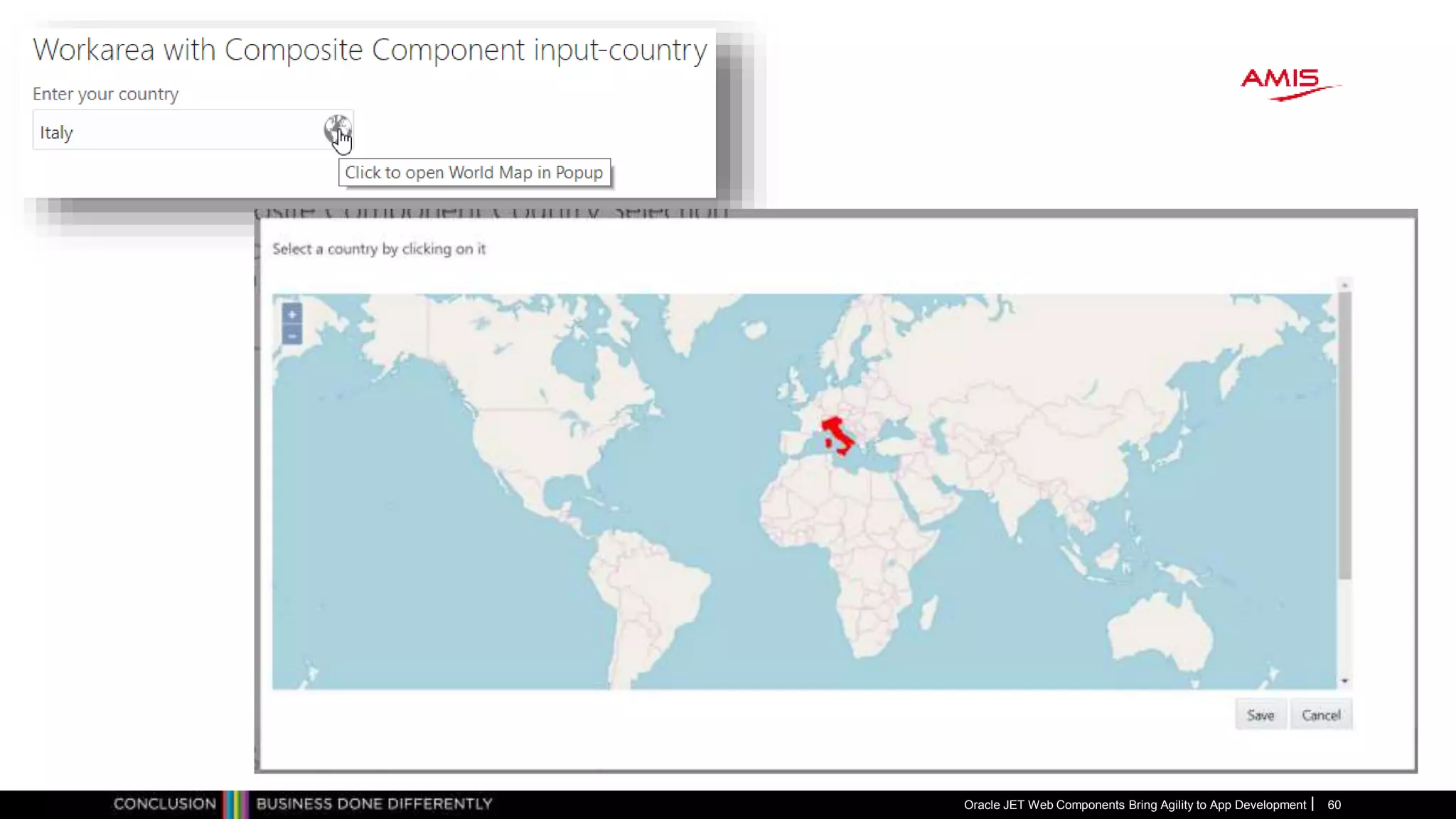The height and width of the screenshot is (819, 1456).
Task: Click the globe icon in country field
Action: pos(337,129)
